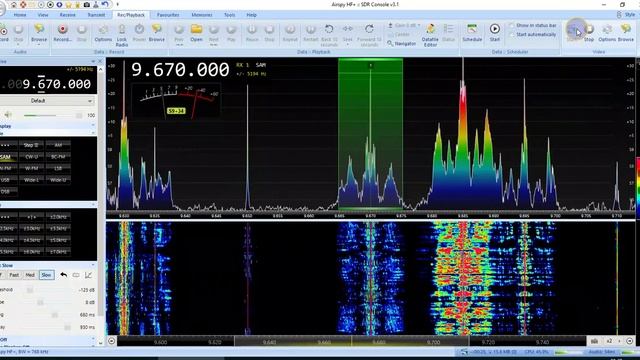Click the home icon in quick access toolbar
640x360 pixels.
tap(14, 4)
